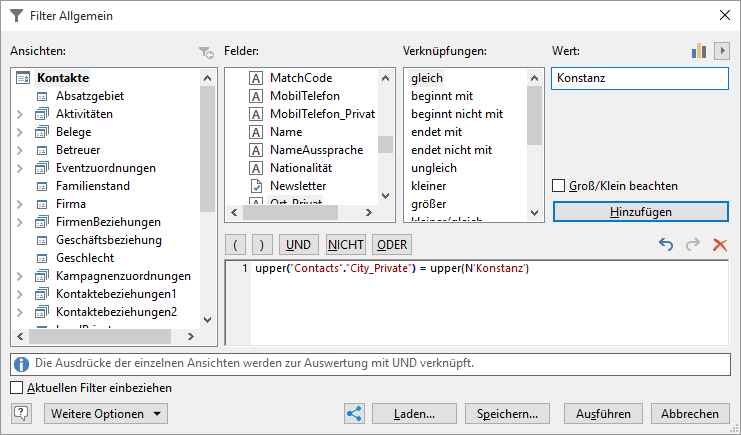Click the share icon beside Laden button

(x=353, y=413)
